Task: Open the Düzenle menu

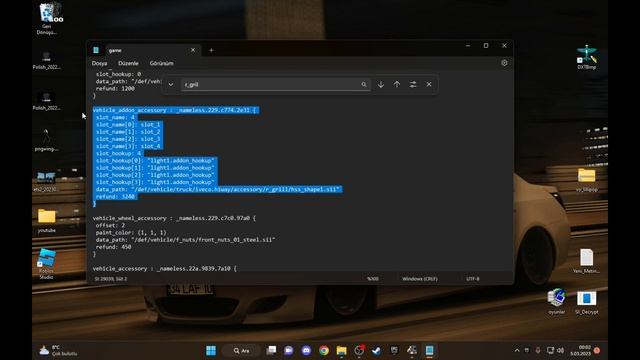Action: click(128, 63)
